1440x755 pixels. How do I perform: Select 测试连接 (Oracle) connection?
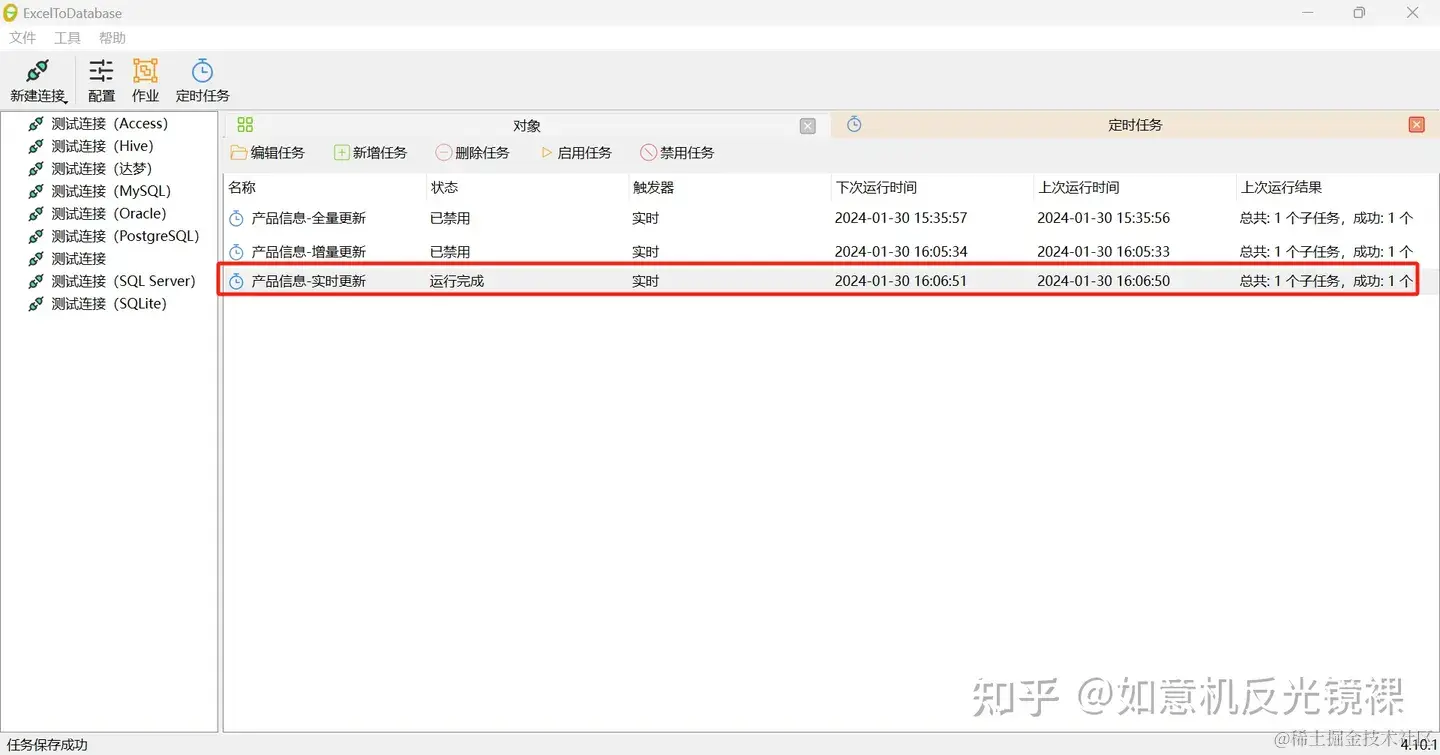point(109,214)
